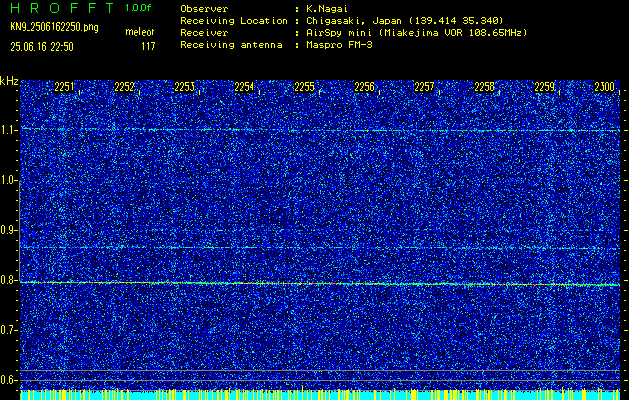Viewport: 629px width, 400px height.
Task: Click the faint spectral line near 0.86 kHz
Action: tap(320, 248)
